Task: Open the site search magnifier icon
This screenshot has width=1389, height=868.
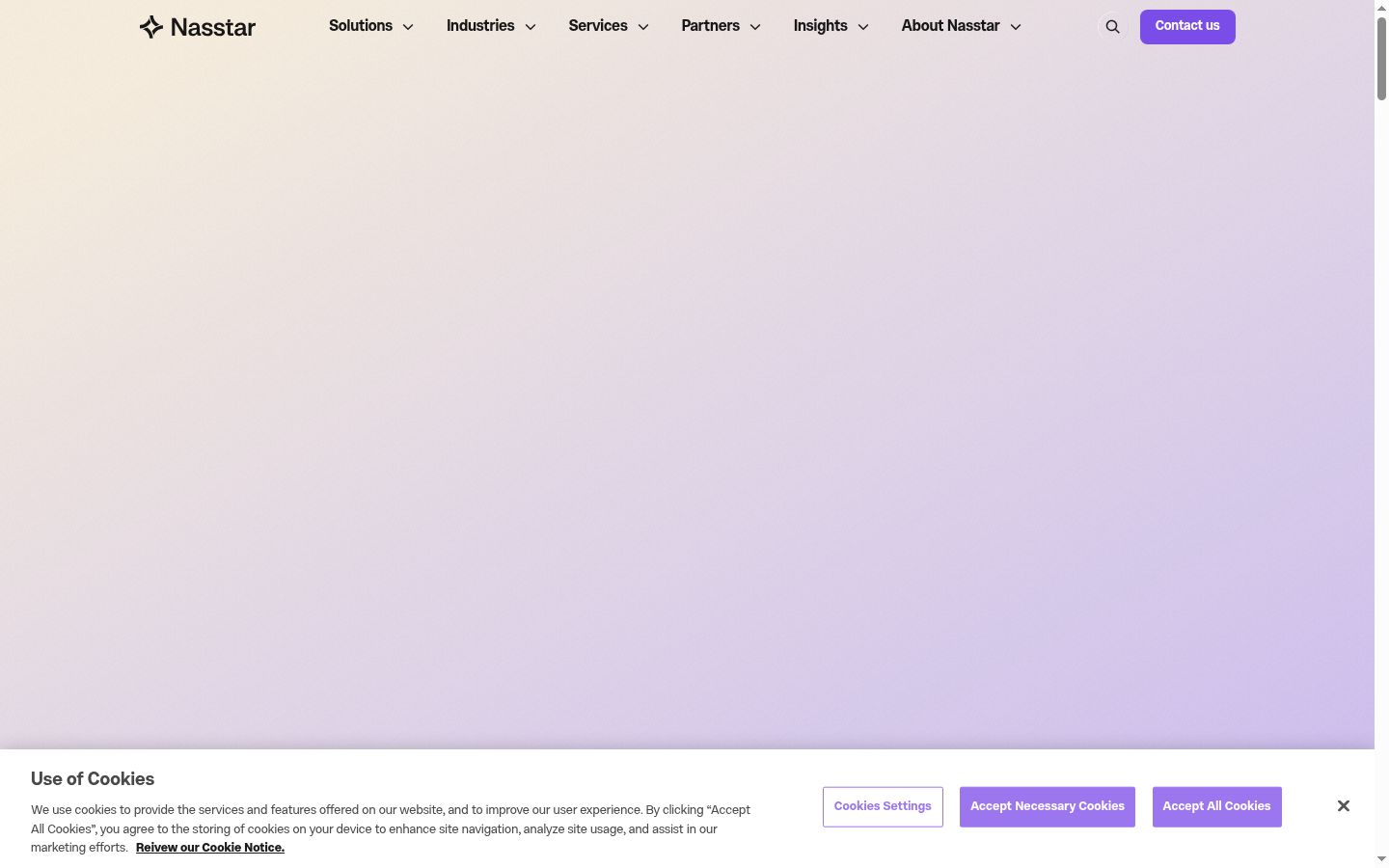Action: click(x=1113, y=27)
